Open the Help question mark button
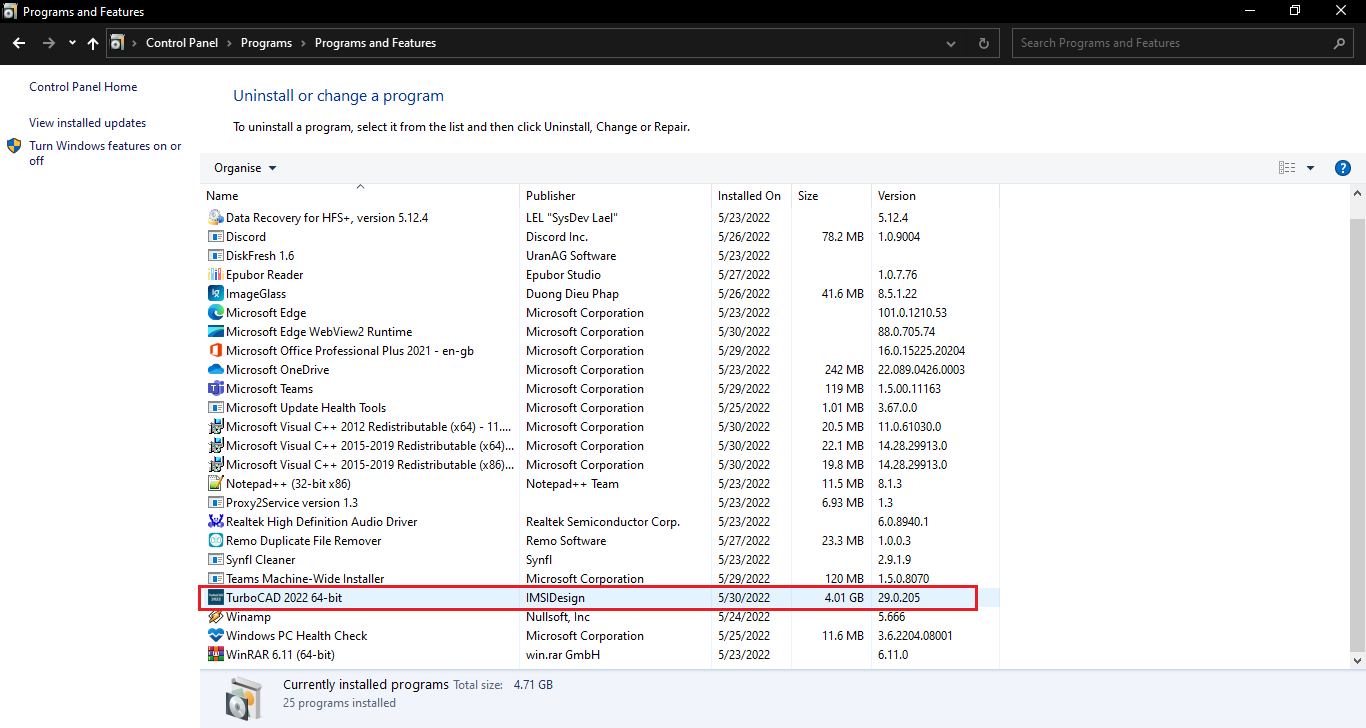 coord(1343,168)
